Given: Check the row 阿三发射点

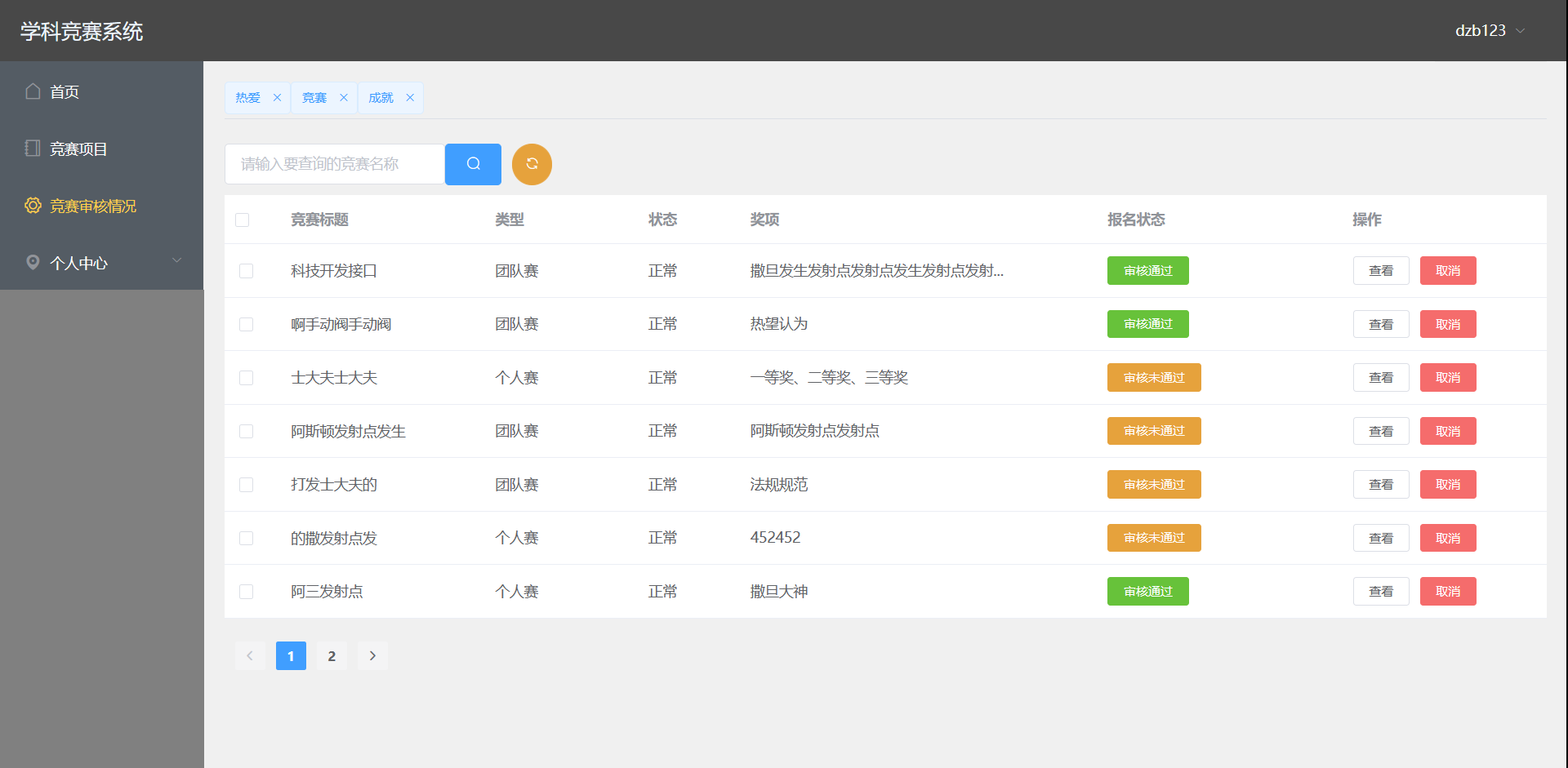Looking at the screenshot, I should (246, 592).
